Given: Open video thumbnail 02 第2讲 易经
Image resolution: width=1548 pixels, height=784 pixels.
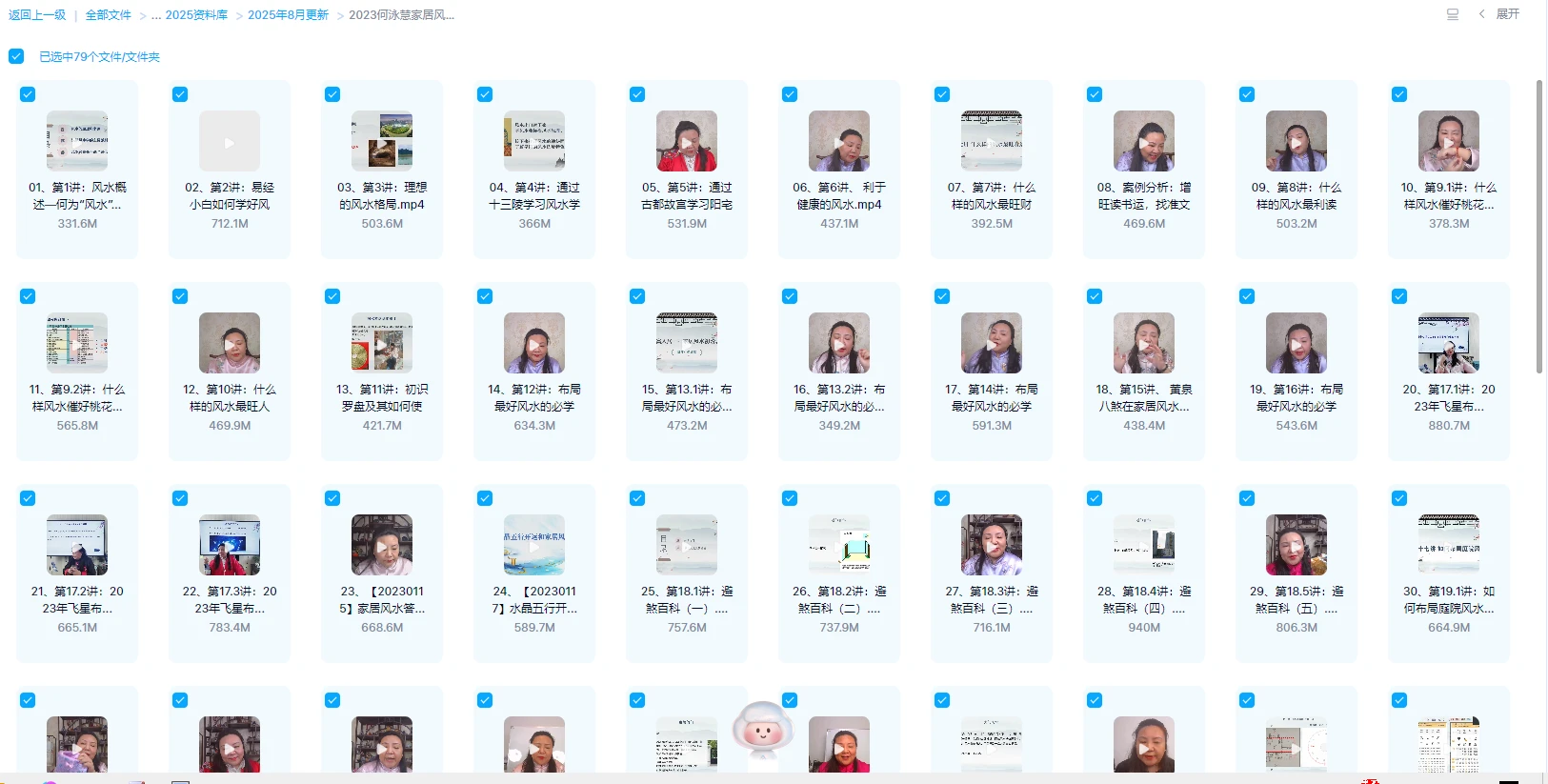Looking at the screenshot, I should point(230,141).
